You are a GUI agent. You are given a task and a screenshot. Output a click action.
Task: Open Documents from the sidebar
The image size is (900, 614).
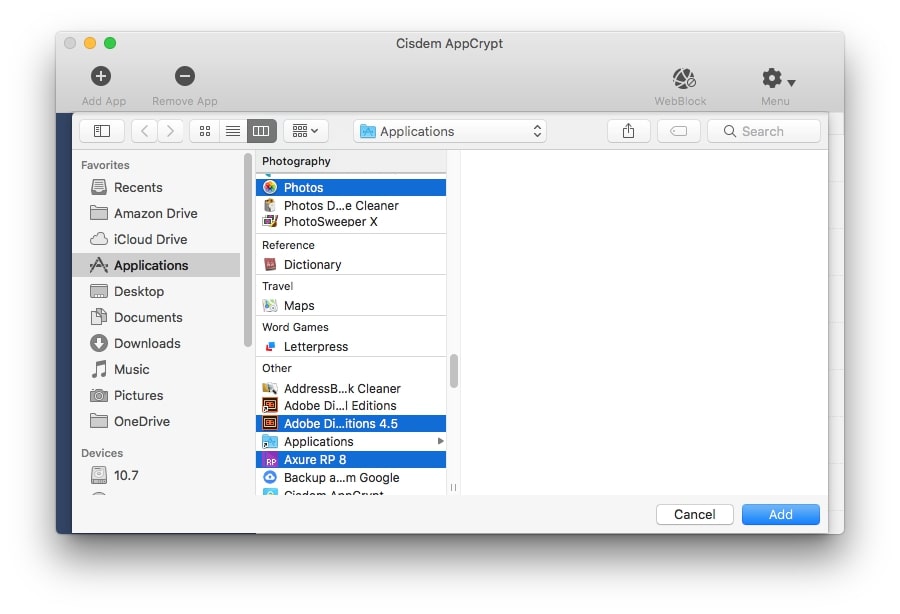pyautogui.click(x=157, y=317)
